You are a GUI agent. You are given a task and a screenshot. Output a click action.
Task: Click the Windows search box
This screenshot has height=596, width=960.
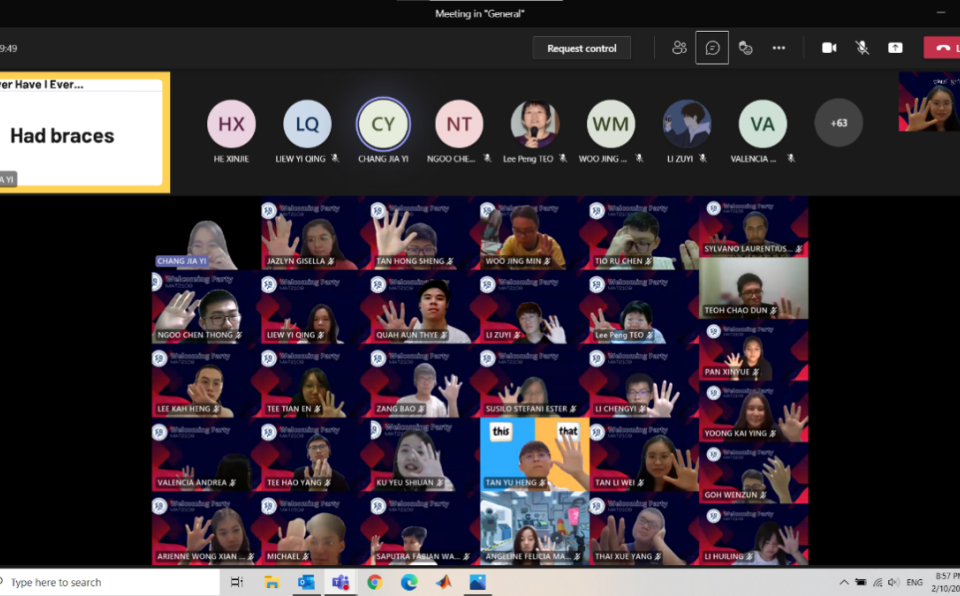(110, 582)
